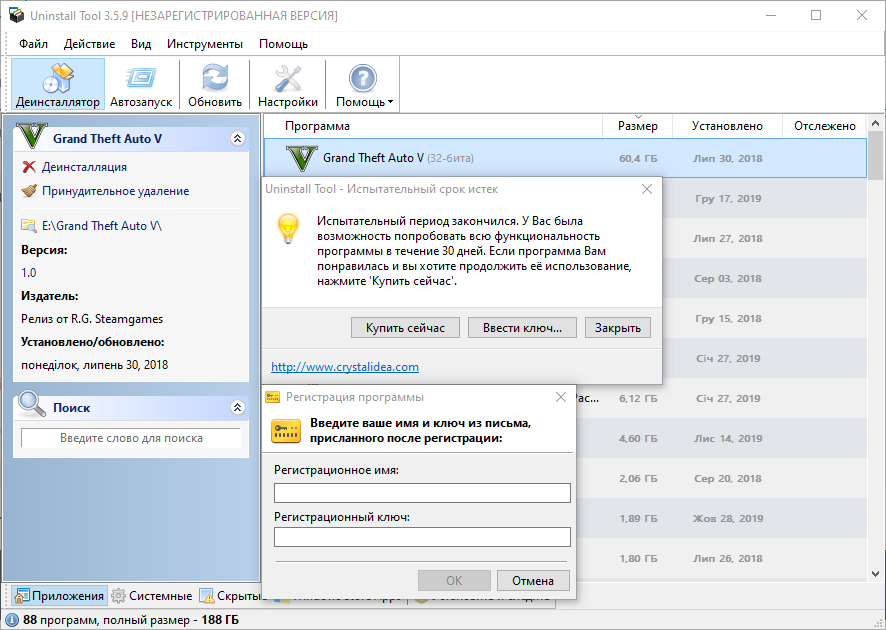Switch to the Системные tab
The image size is (886, 630).
tap(151, 596)
